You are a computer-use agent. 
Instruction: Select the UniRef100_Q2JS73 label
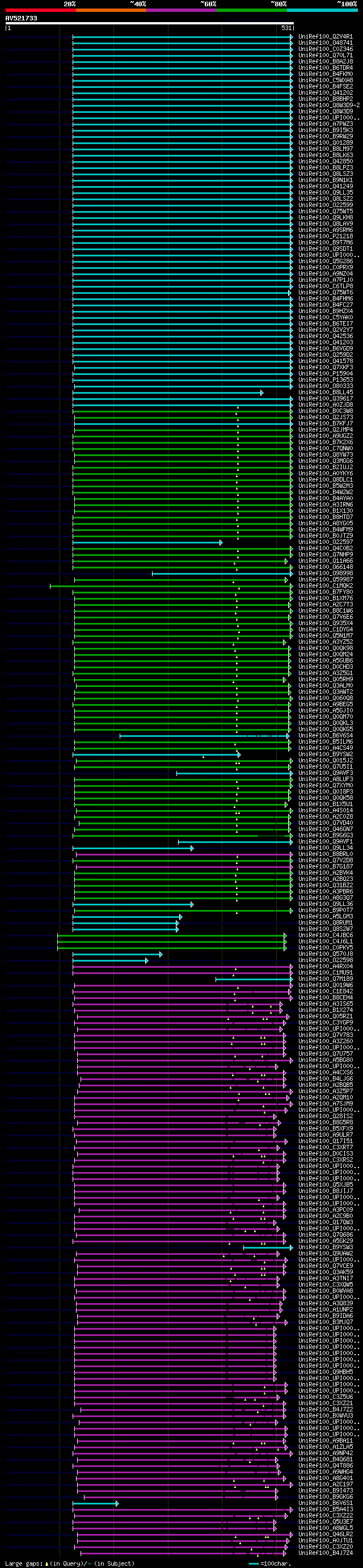pos(325,417)
